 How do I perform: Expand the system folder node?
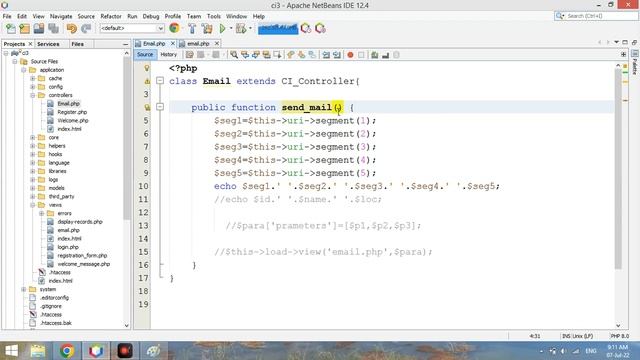[24, 289]
